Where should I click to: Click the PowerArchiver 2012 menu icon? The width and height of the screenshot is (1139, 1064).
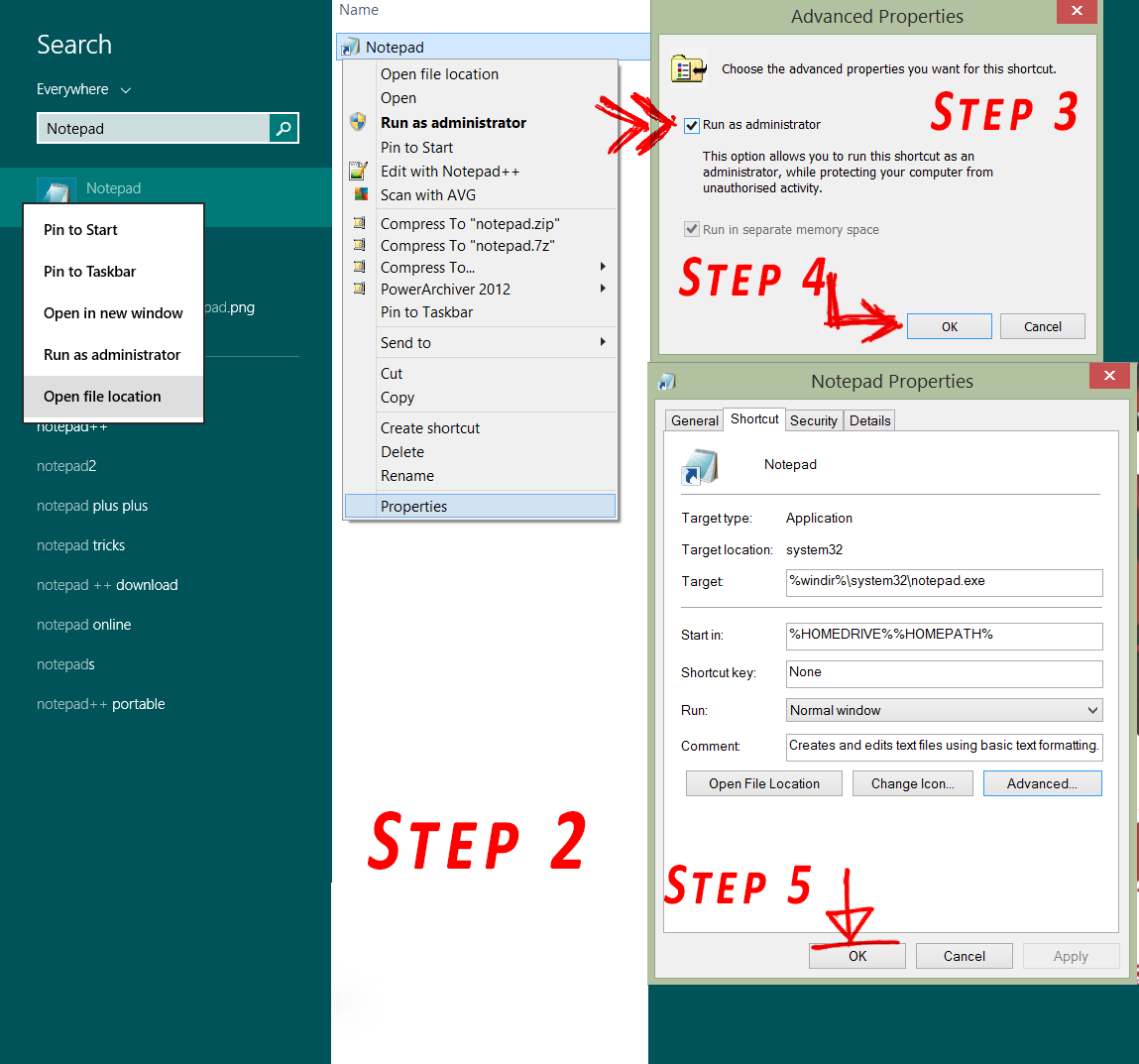pos(358,290)
